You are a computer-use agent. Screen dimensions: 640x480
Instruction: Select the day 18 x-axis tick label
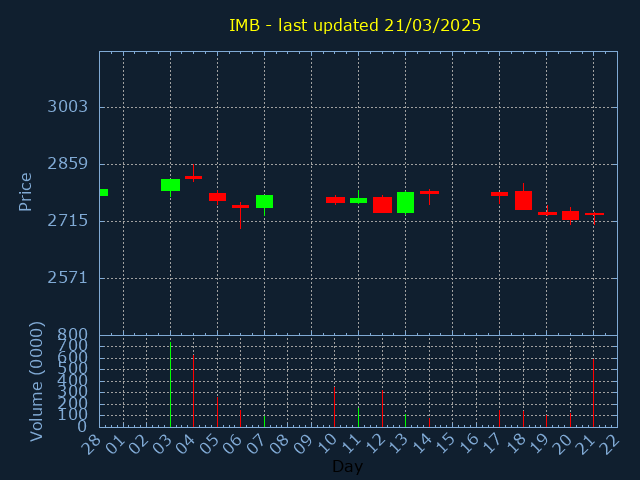click(x=515, y=444)
